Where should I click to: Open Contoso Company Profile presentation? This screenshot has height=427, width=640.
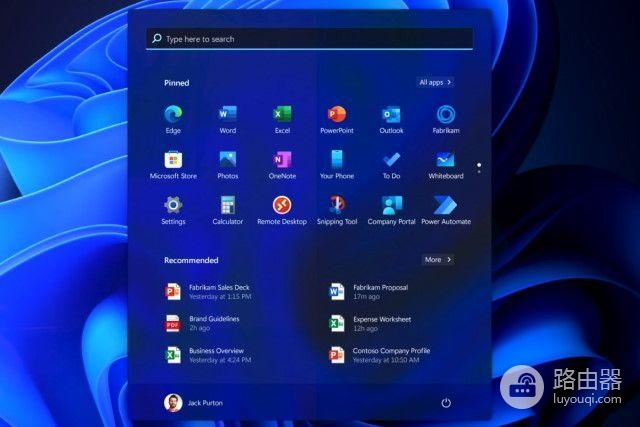(x=380, y=355)
